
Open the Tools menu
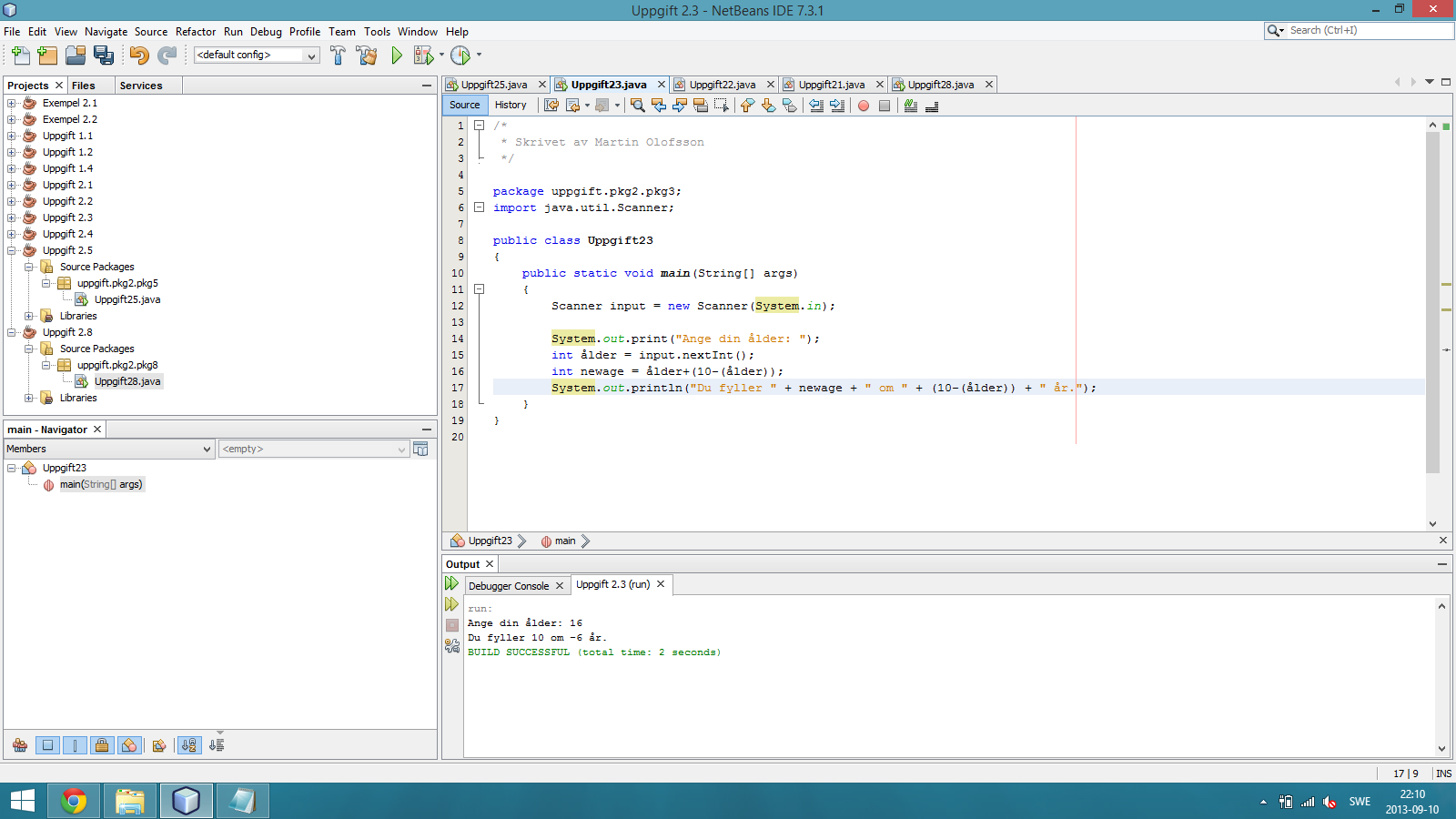[377, 32]
